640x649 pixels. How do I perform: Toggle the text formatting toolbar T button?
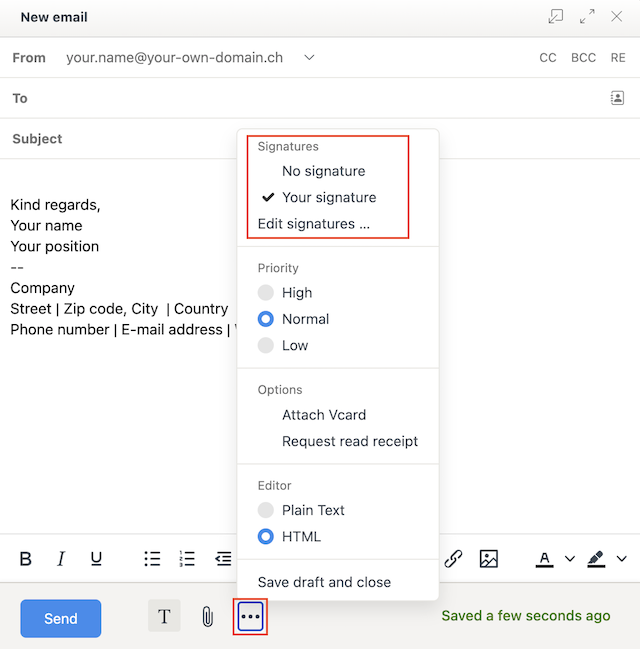pos(164,616)
